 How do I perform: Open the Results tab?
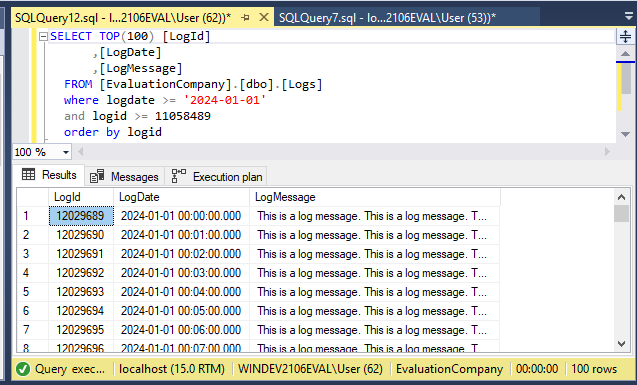pos(49,175)
